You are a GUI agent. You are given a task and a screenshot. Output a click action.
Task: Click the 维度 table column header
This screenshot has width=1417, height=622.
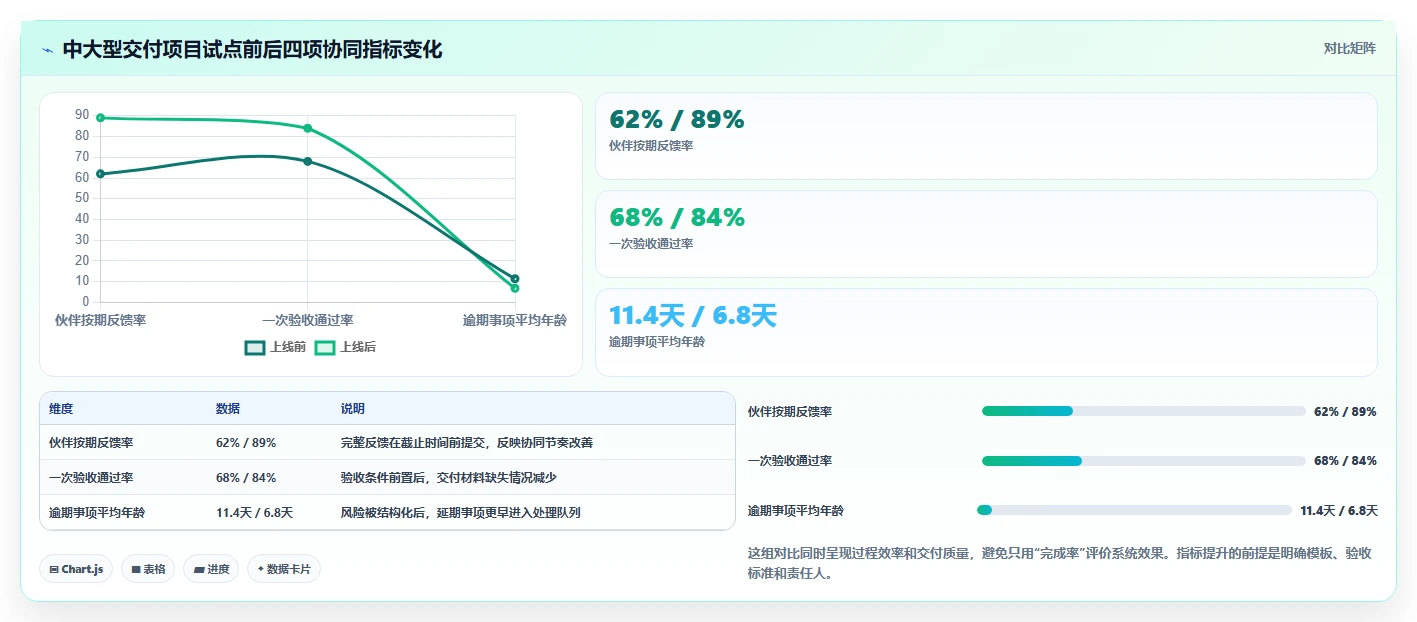coord(61,409)
